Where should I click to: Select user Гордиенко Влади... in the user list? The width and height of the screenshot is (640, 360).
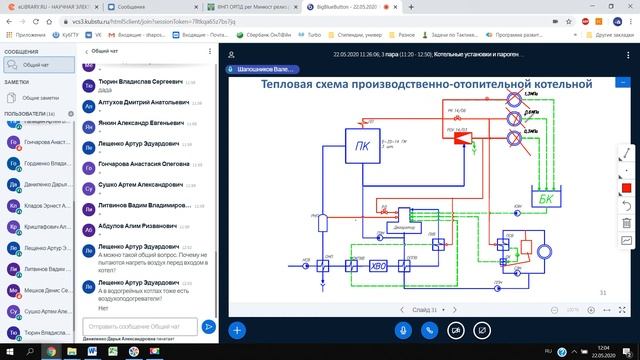click(x=39, y=164)
